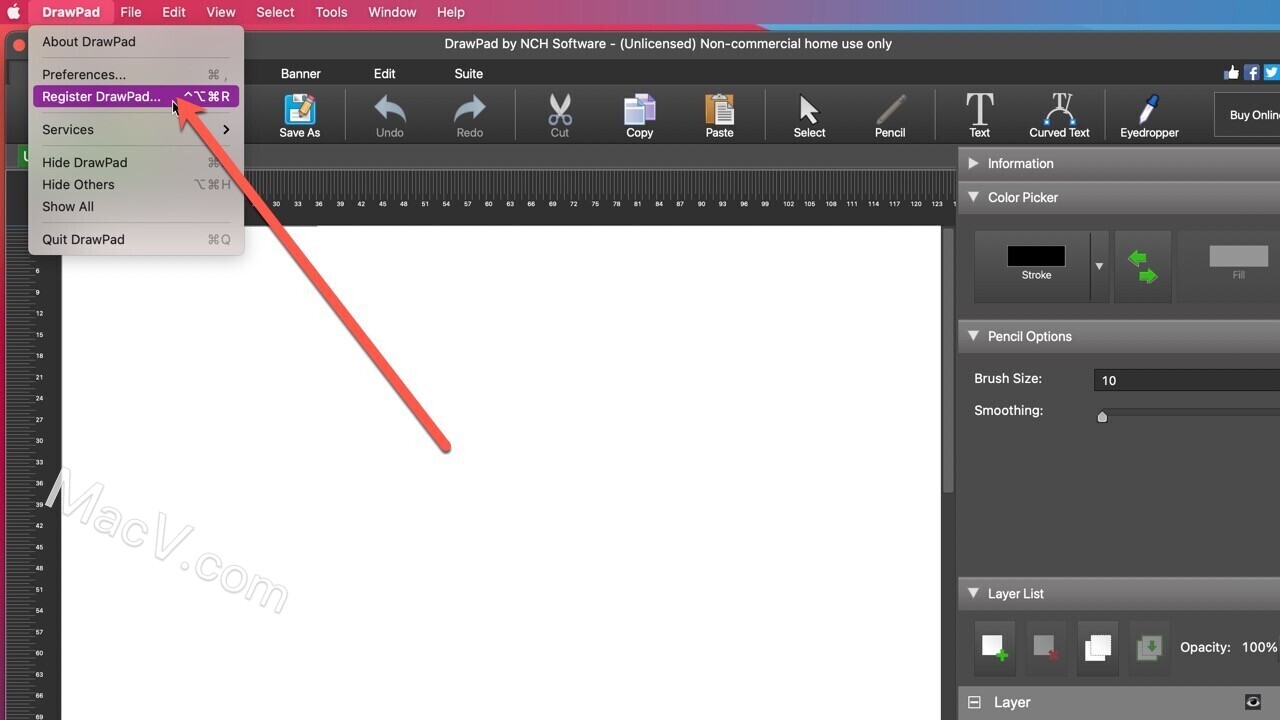Click the black Stroke color swatch
Screen dimensions: 1280x720
(x=1036, y=257)
